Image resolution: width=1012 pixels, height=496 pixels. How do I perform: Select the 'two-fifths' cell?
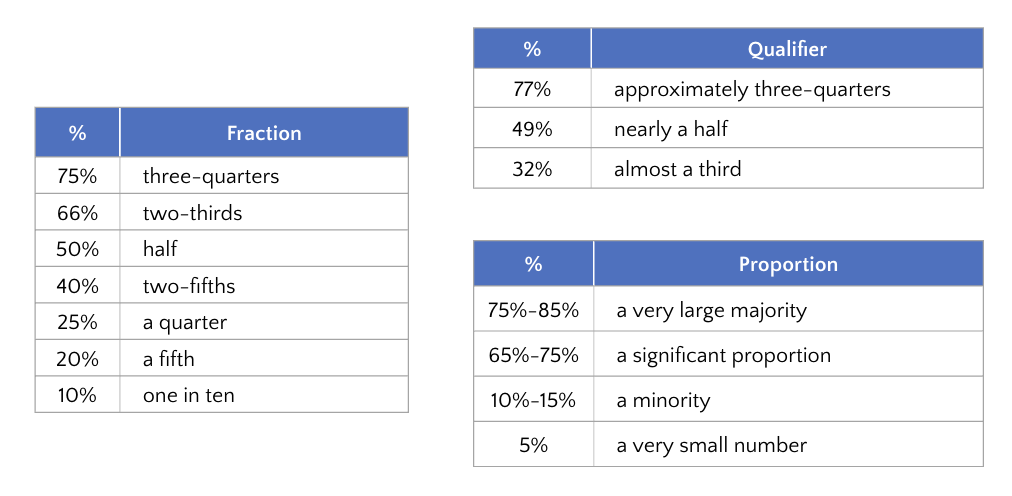tap(189, 286)
